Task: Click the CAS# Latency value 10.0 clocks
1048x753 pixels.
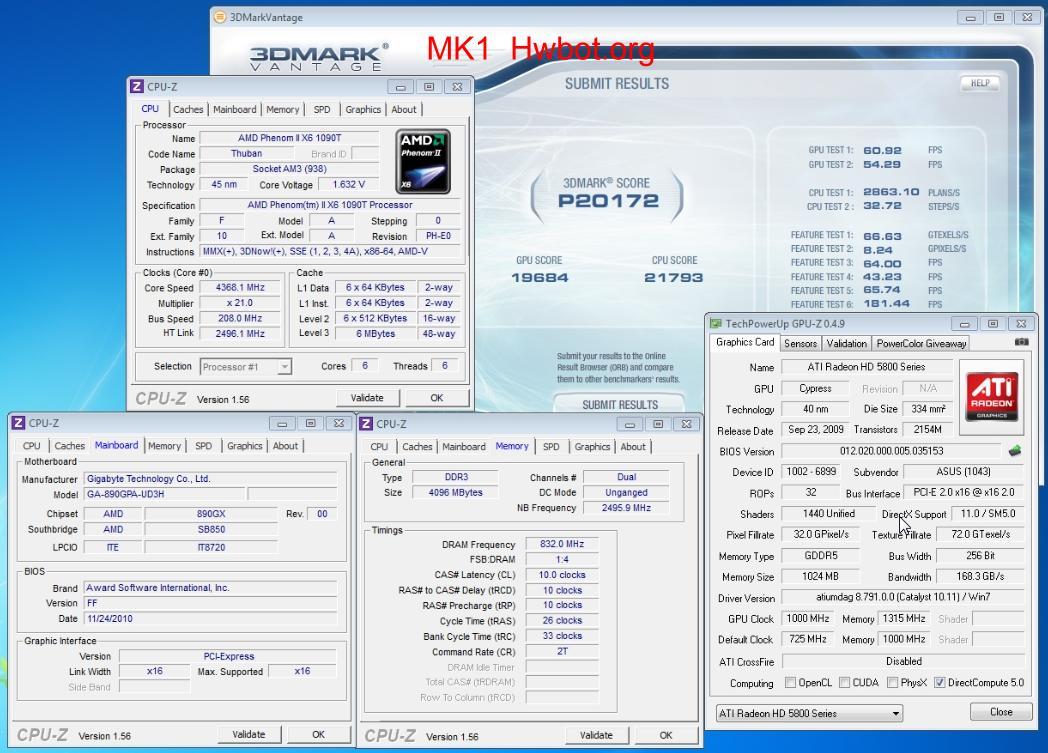Action: 561,575
